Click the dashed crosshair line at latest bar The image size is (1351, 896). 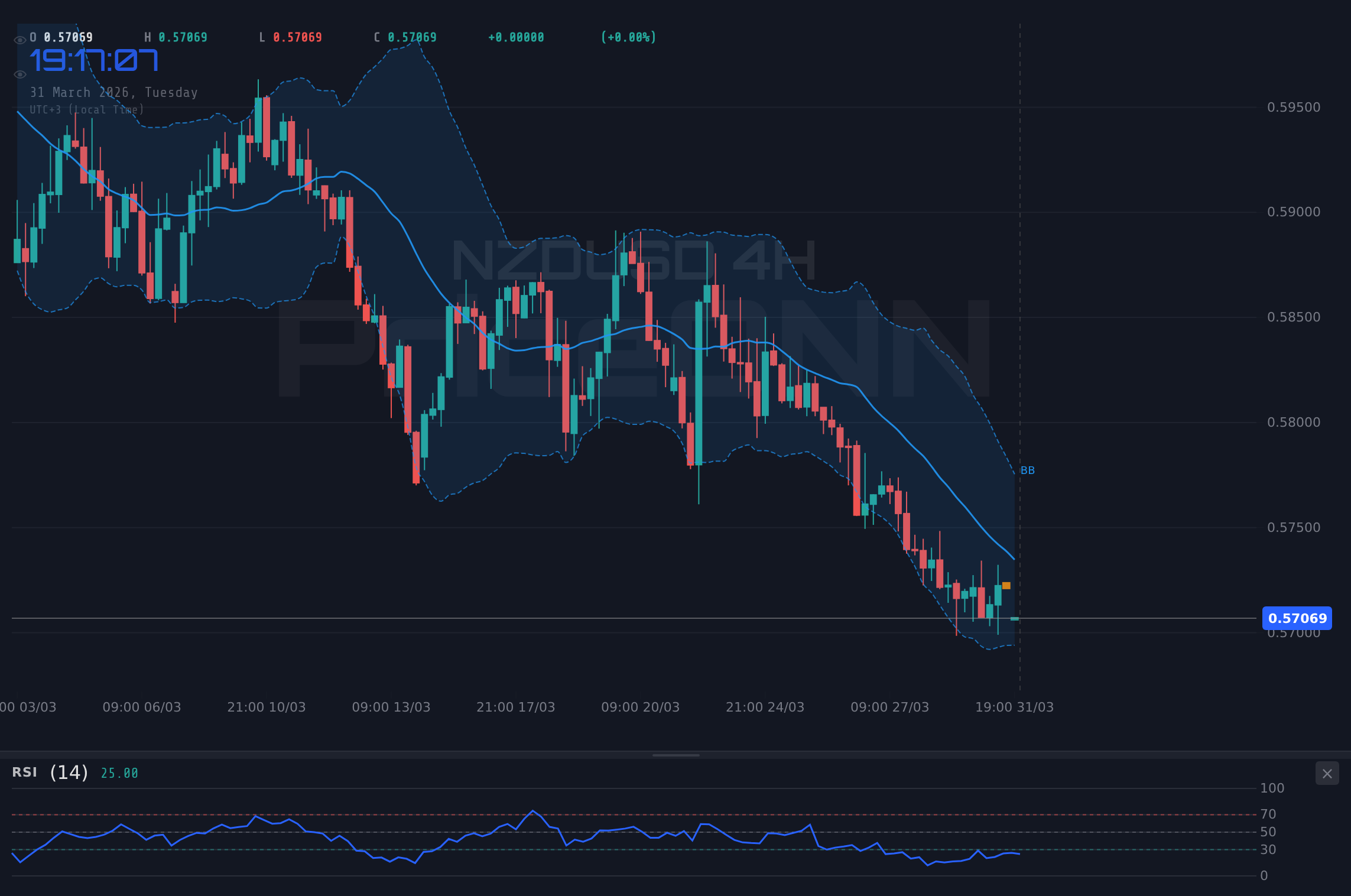click(1019, 355)
